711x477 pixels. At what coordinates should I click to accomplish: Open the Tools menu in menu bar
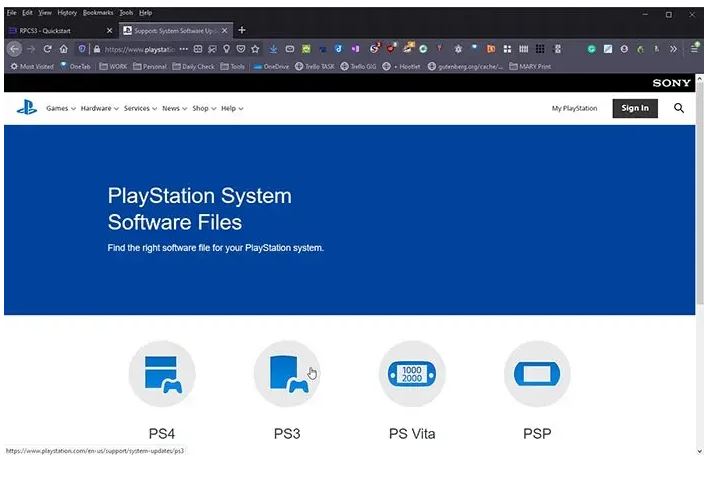126,13
